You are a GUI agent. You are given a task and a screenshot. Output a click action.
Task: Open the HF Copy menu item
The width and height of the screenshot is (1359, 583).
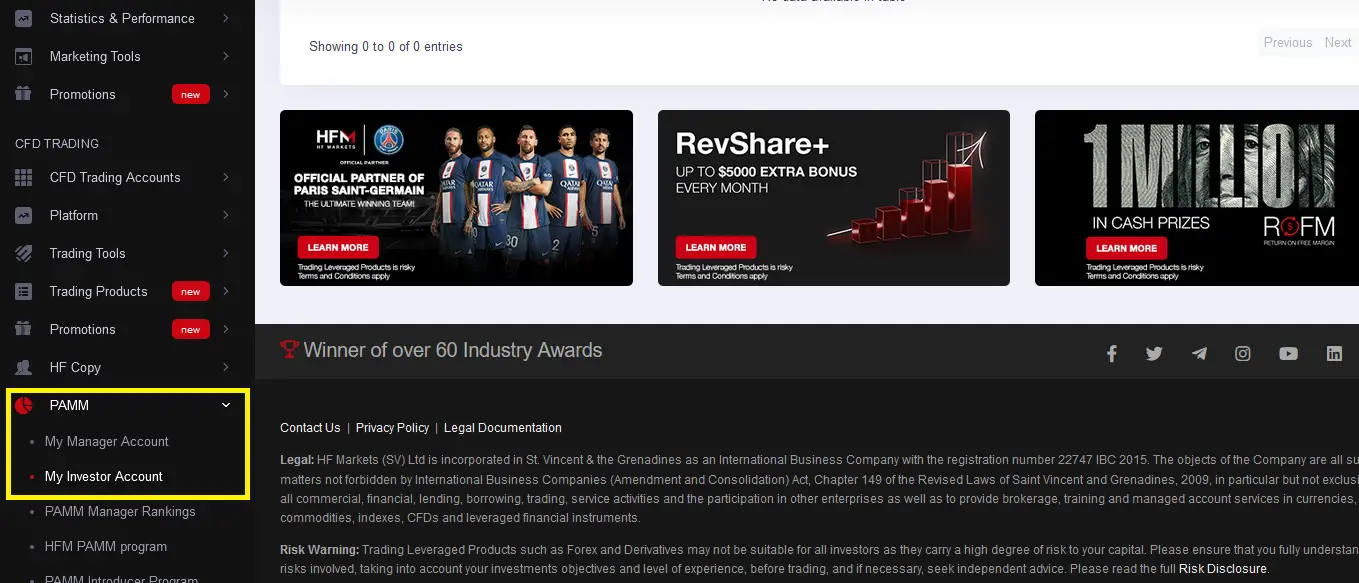click(x=75, y=367)
